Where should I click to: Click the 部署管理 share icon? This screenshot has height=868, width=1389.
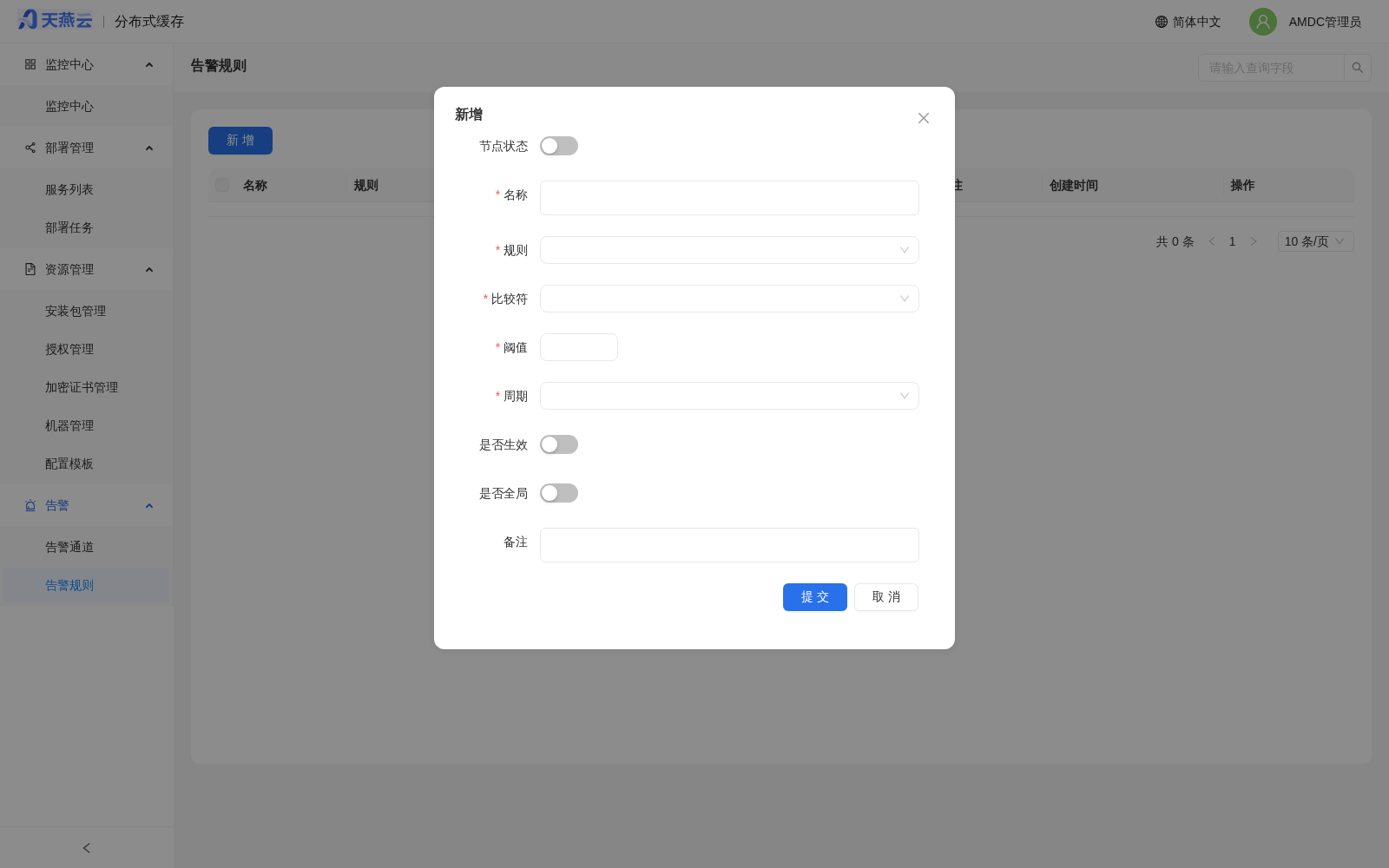30,148
